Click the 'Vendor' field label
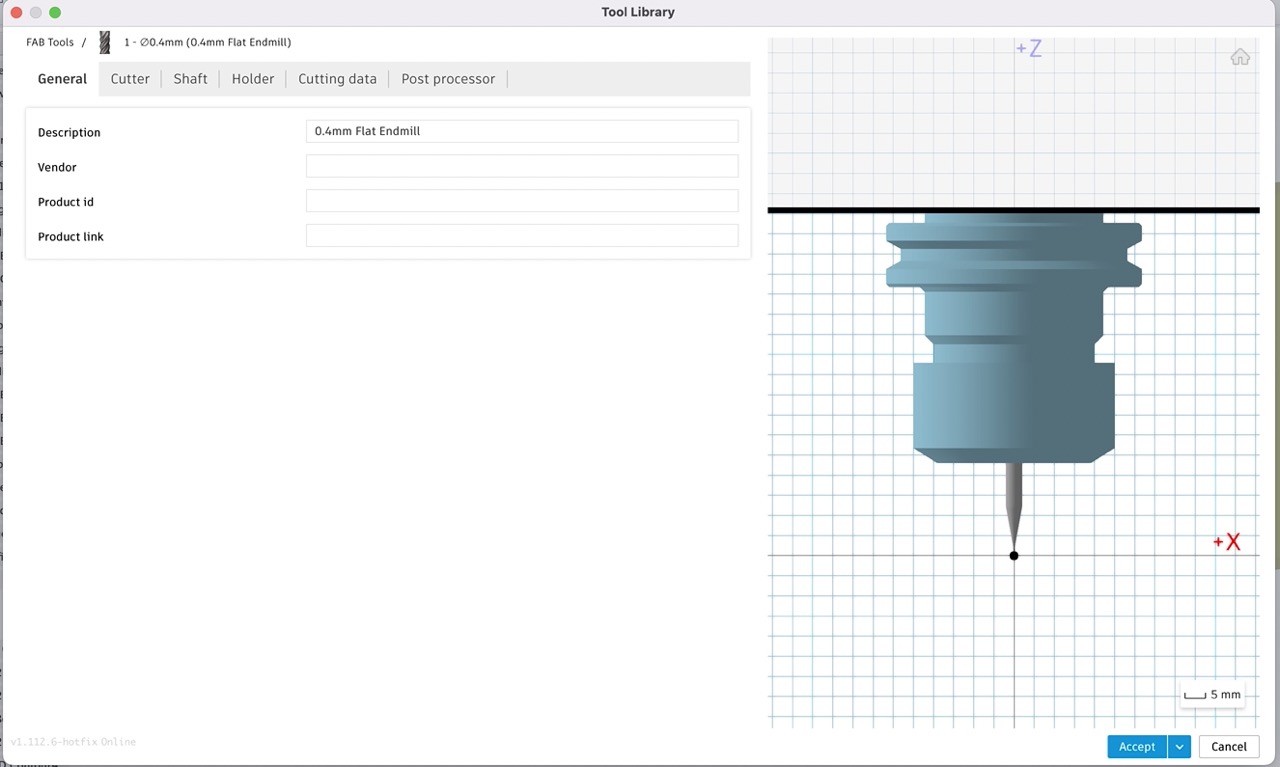 point(57,167)
